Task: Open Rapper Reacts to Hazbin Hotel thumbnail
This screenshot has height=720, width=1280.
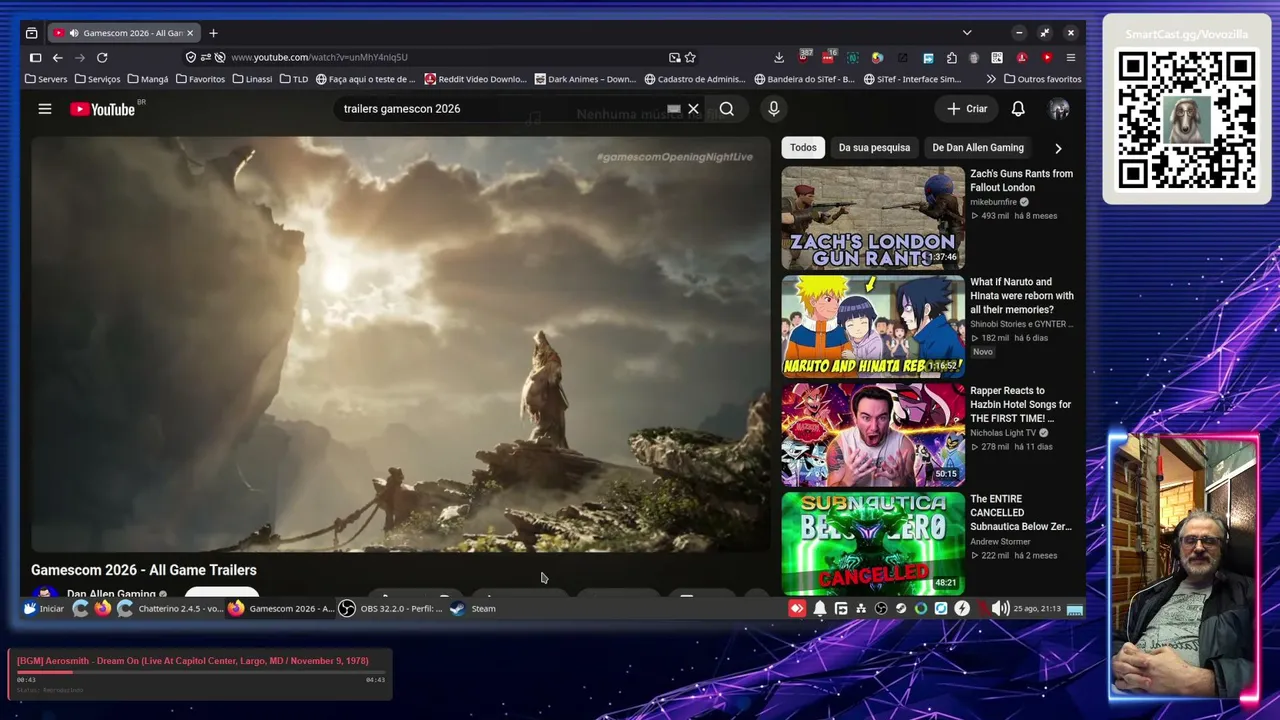Action: (x=873, y=435)
